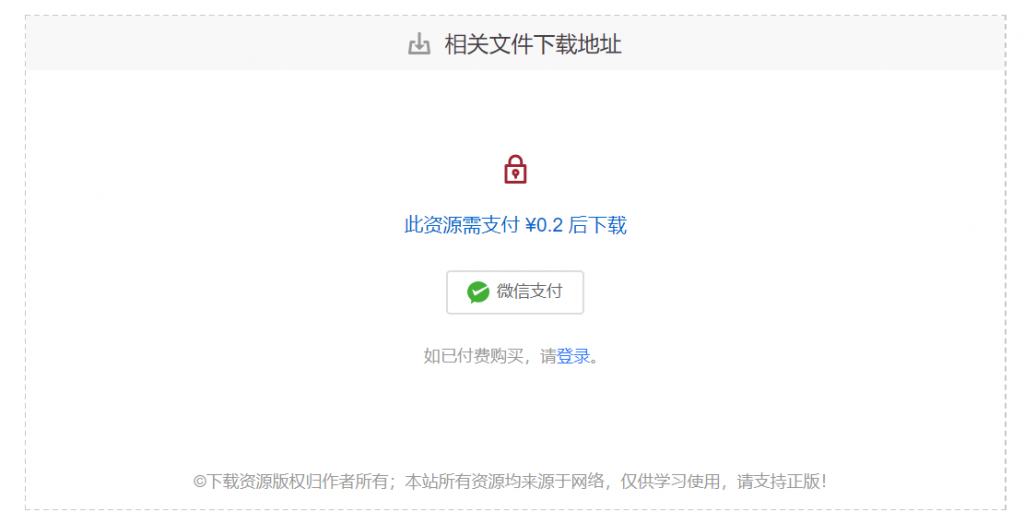Viewport: 1024px width, 524px height.
Task: Click the 相关文件下载地址 header title
Action: click(533, 44)
